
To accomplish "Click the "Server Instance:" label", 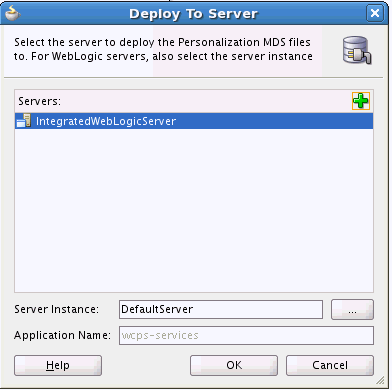I will pos(56,309).
